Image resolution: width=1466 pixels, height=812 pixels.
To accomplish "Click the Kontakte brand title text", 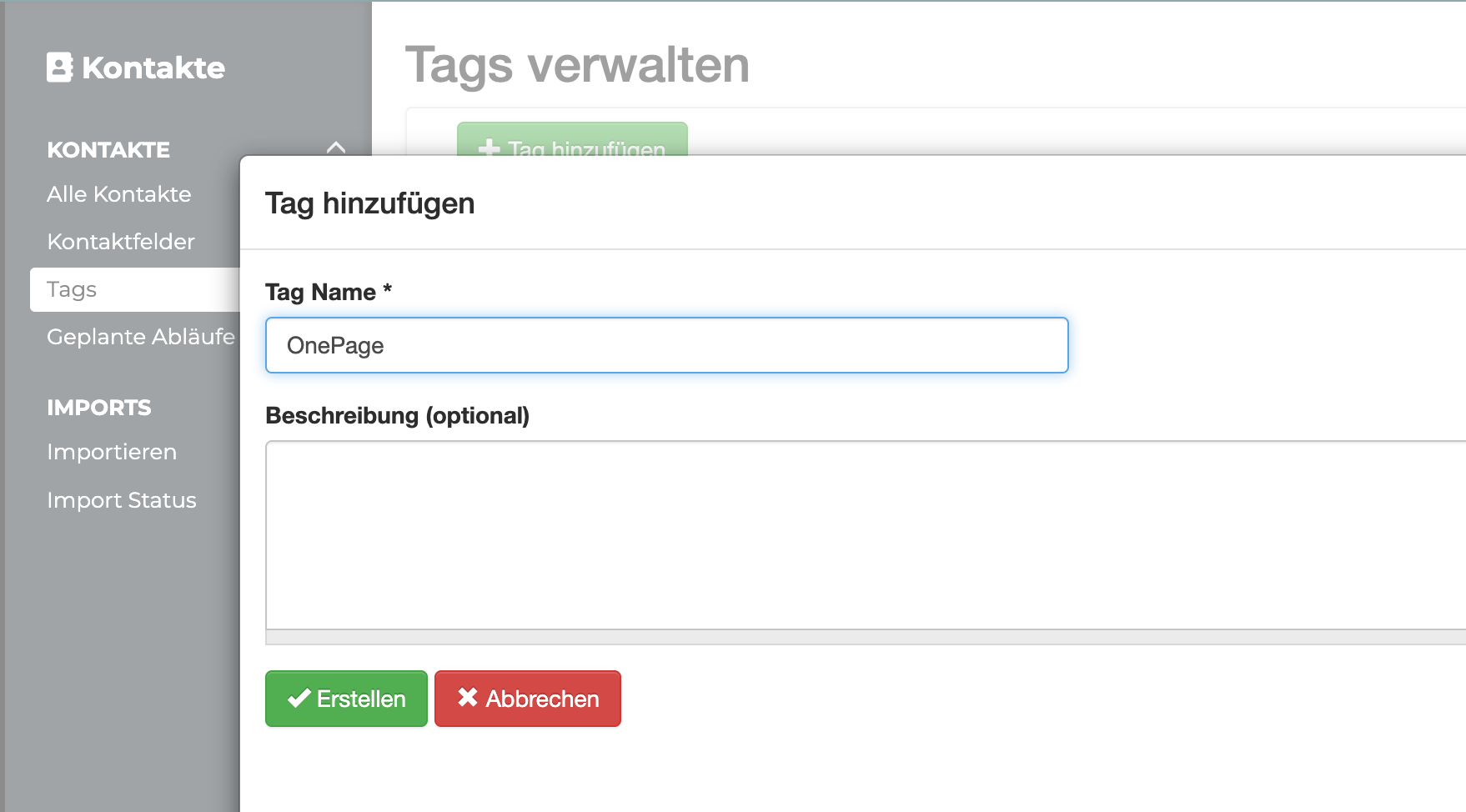I will click(153, 68).
